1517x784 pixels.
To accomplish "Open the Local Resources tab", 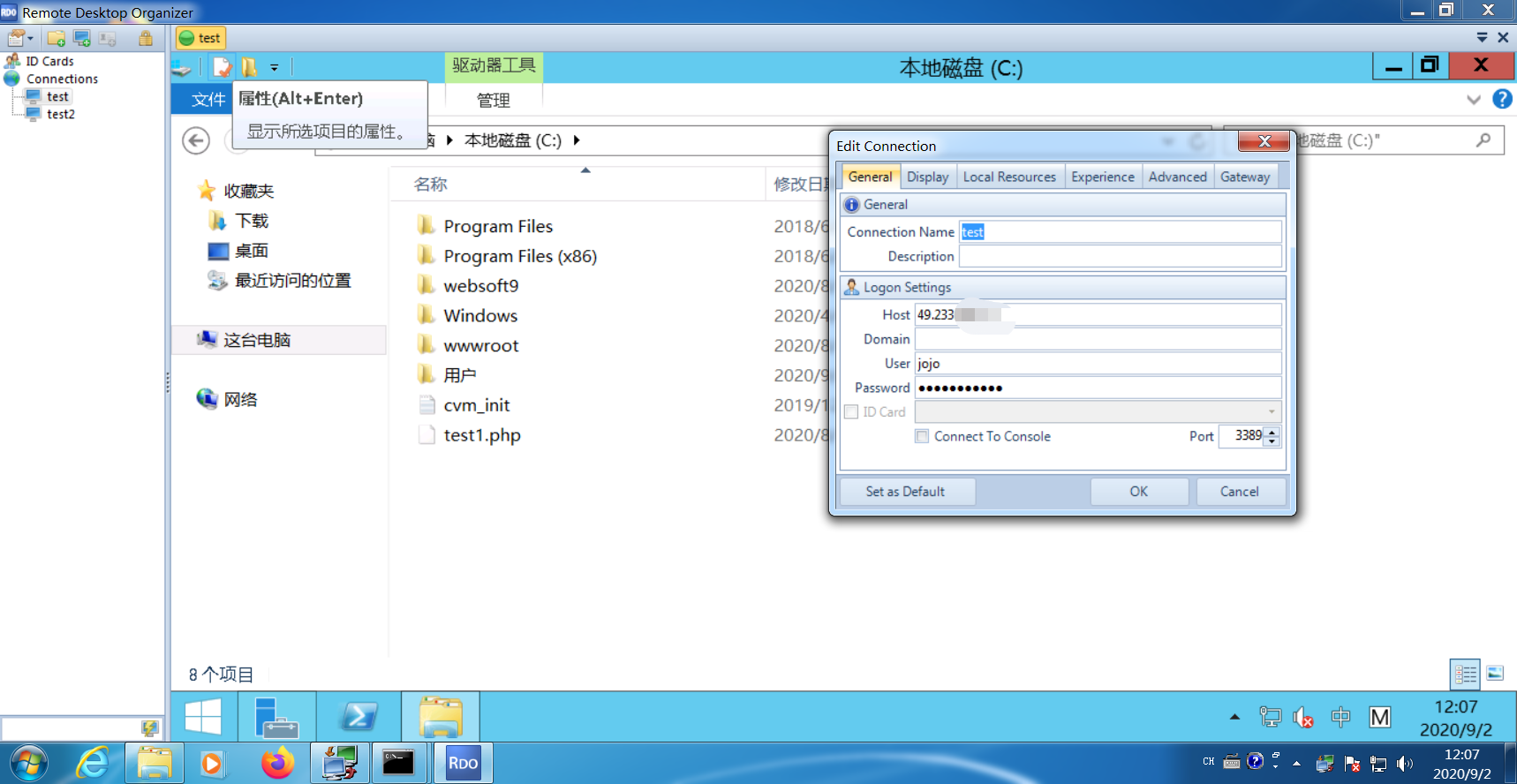I will (1009, 177).
